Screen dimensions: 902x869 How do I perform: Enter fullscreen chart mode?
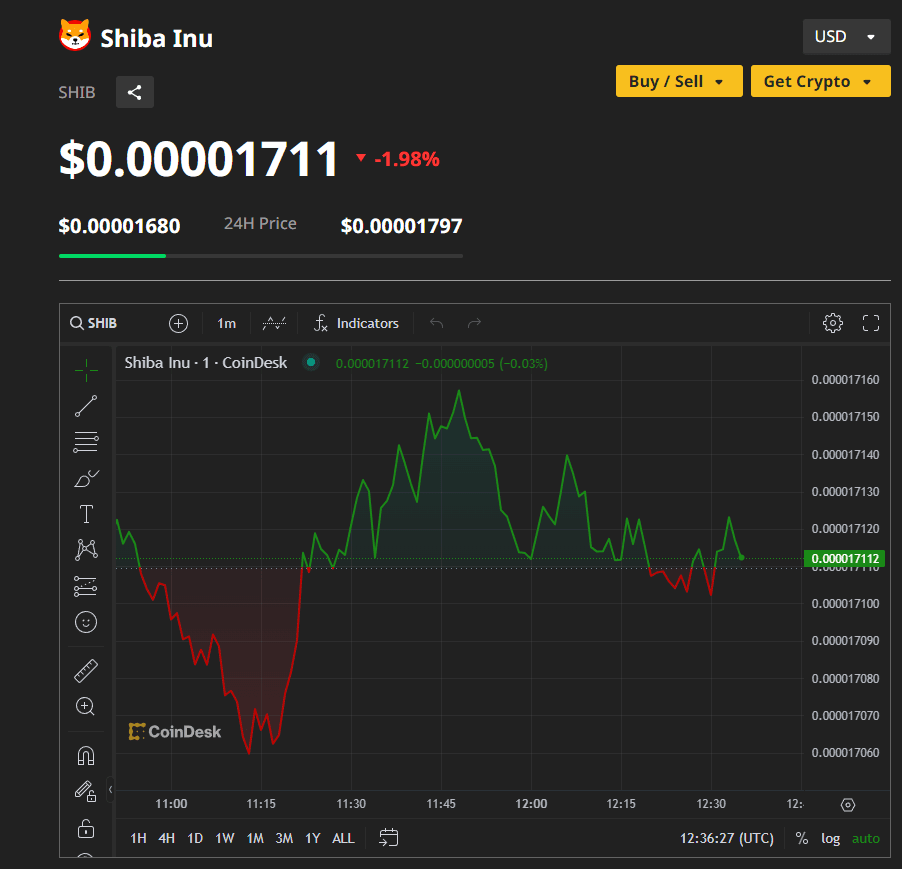[870, 323]
